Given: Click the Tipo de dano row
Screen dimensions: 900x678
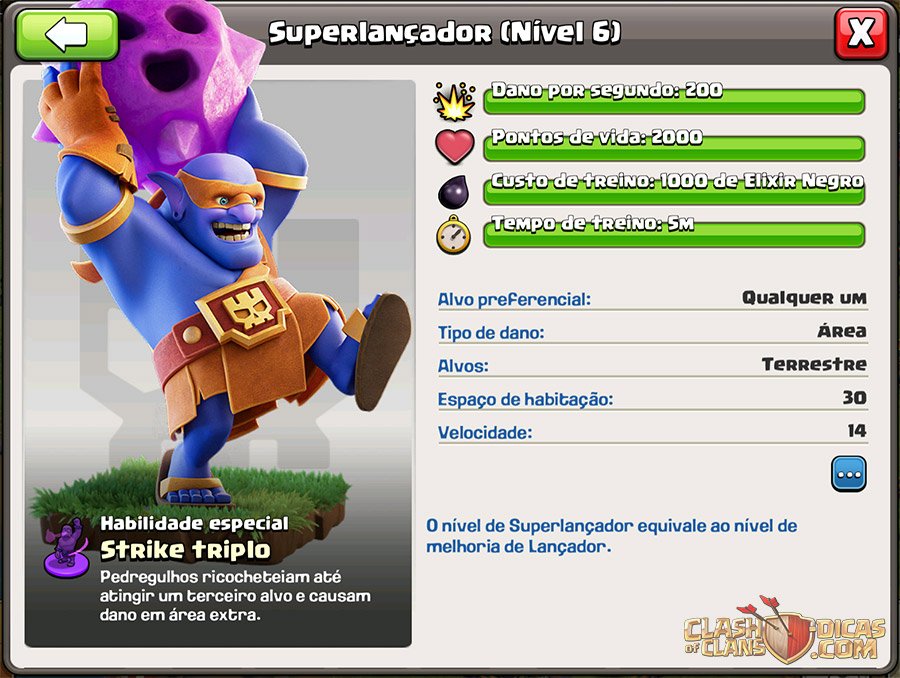Looking at the screenshot, I should [653, 332].
